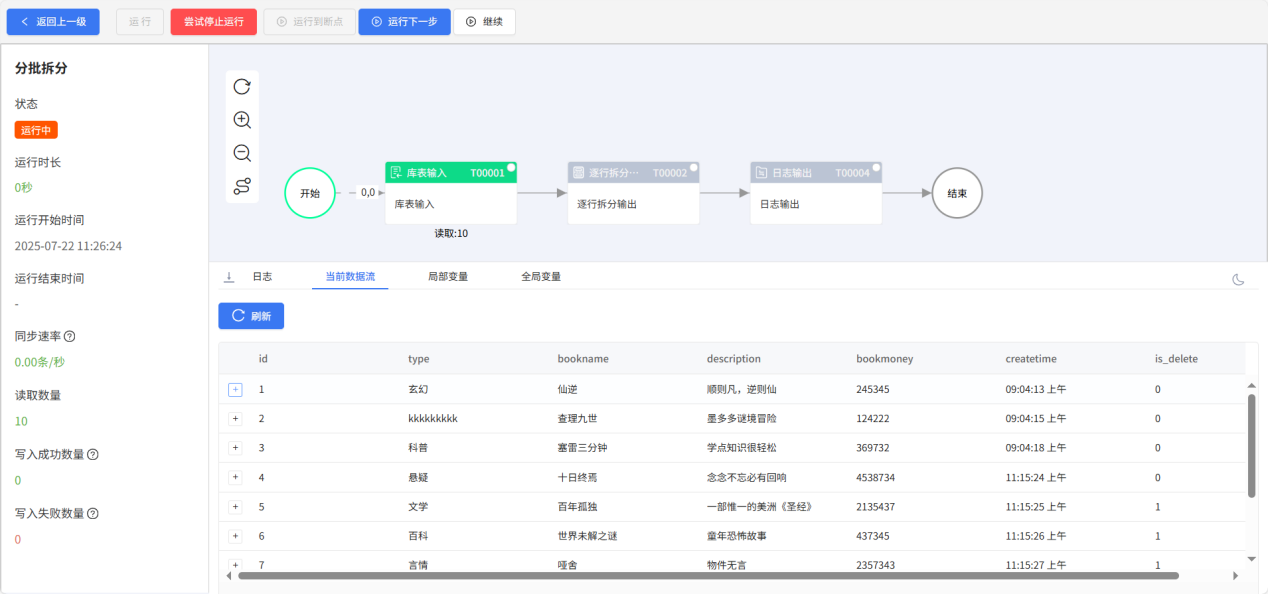Click the disabled 运行 button
The height and width of the screenshot is (594, 1268).
140,22
